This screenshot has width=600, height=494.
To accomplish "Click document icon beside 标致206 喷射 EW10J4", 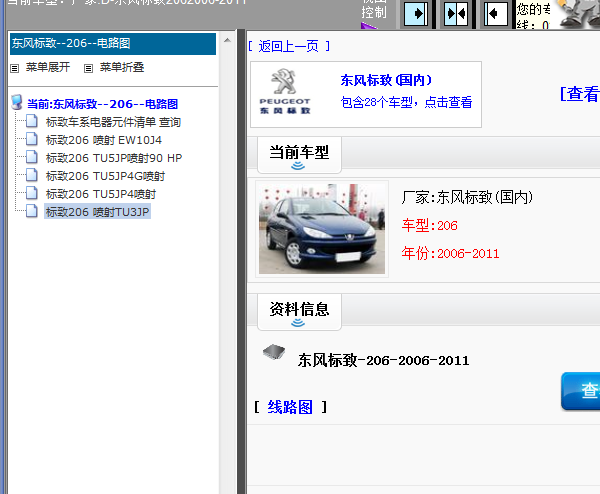I will [32, 139].
